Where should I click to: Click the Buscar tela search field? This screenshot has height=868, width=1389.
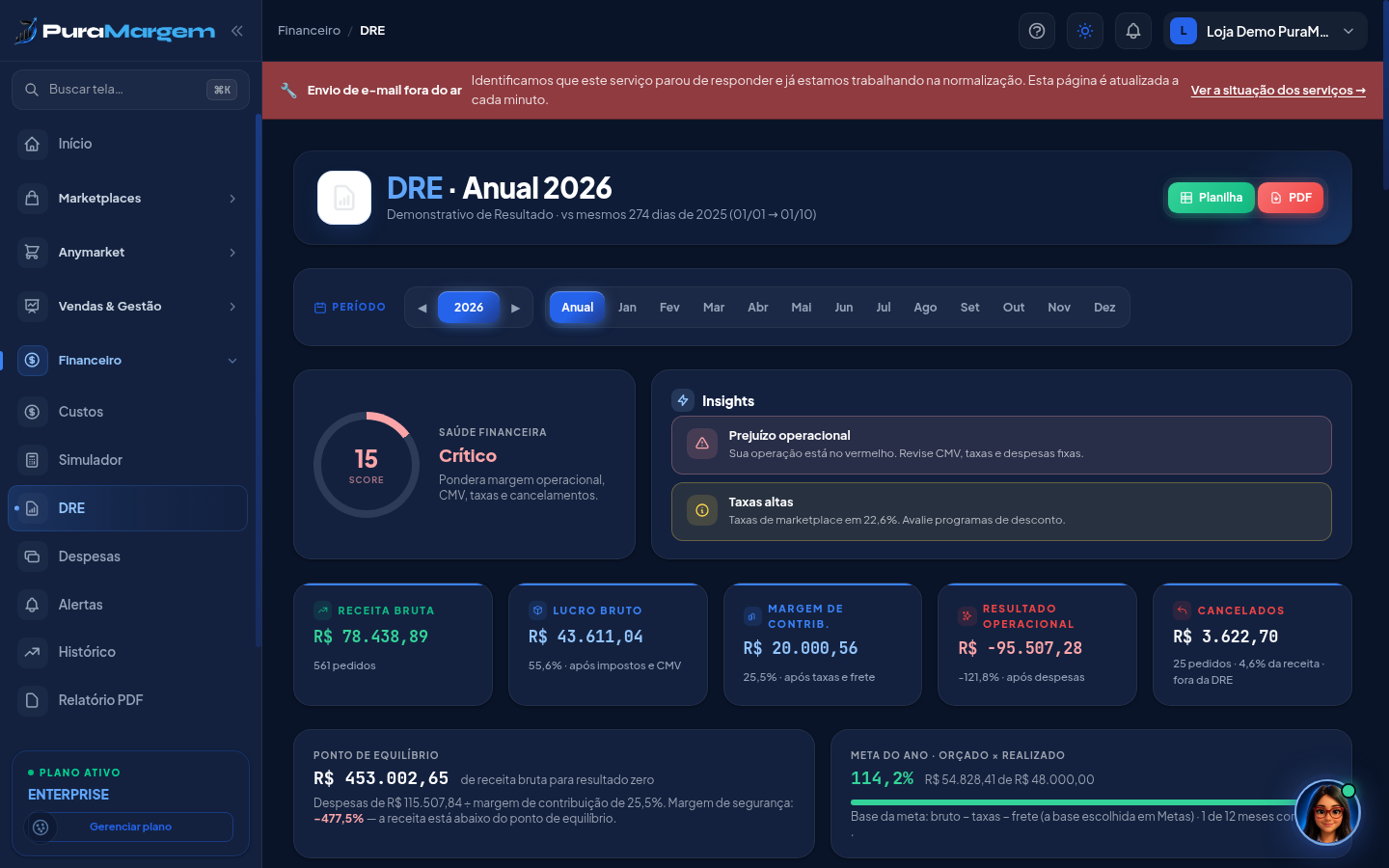(x=130, y=90)
